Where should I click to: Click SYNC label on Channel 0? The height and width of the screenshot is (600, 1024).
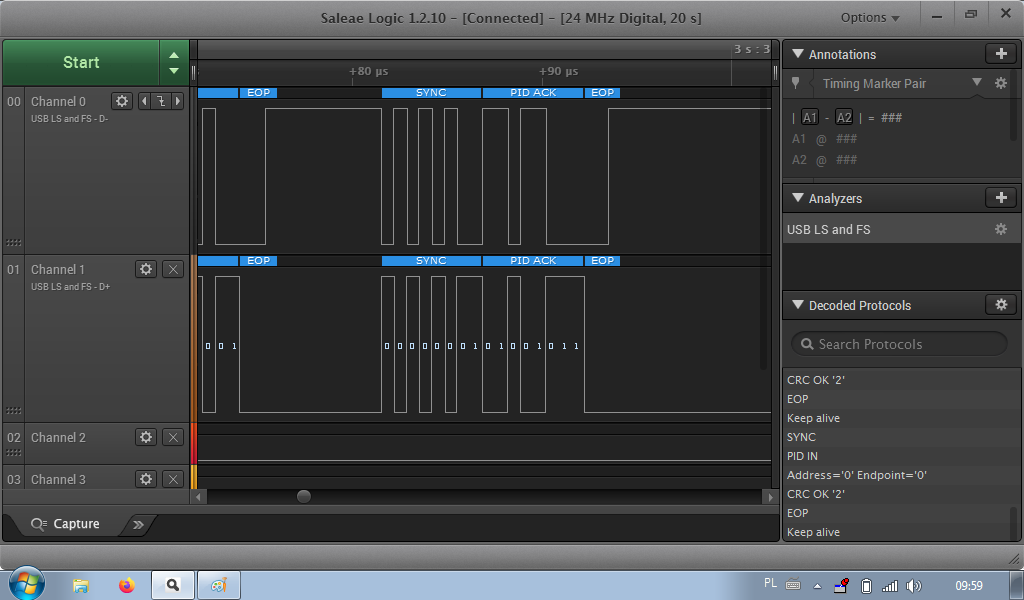click(x=431, y=93)
